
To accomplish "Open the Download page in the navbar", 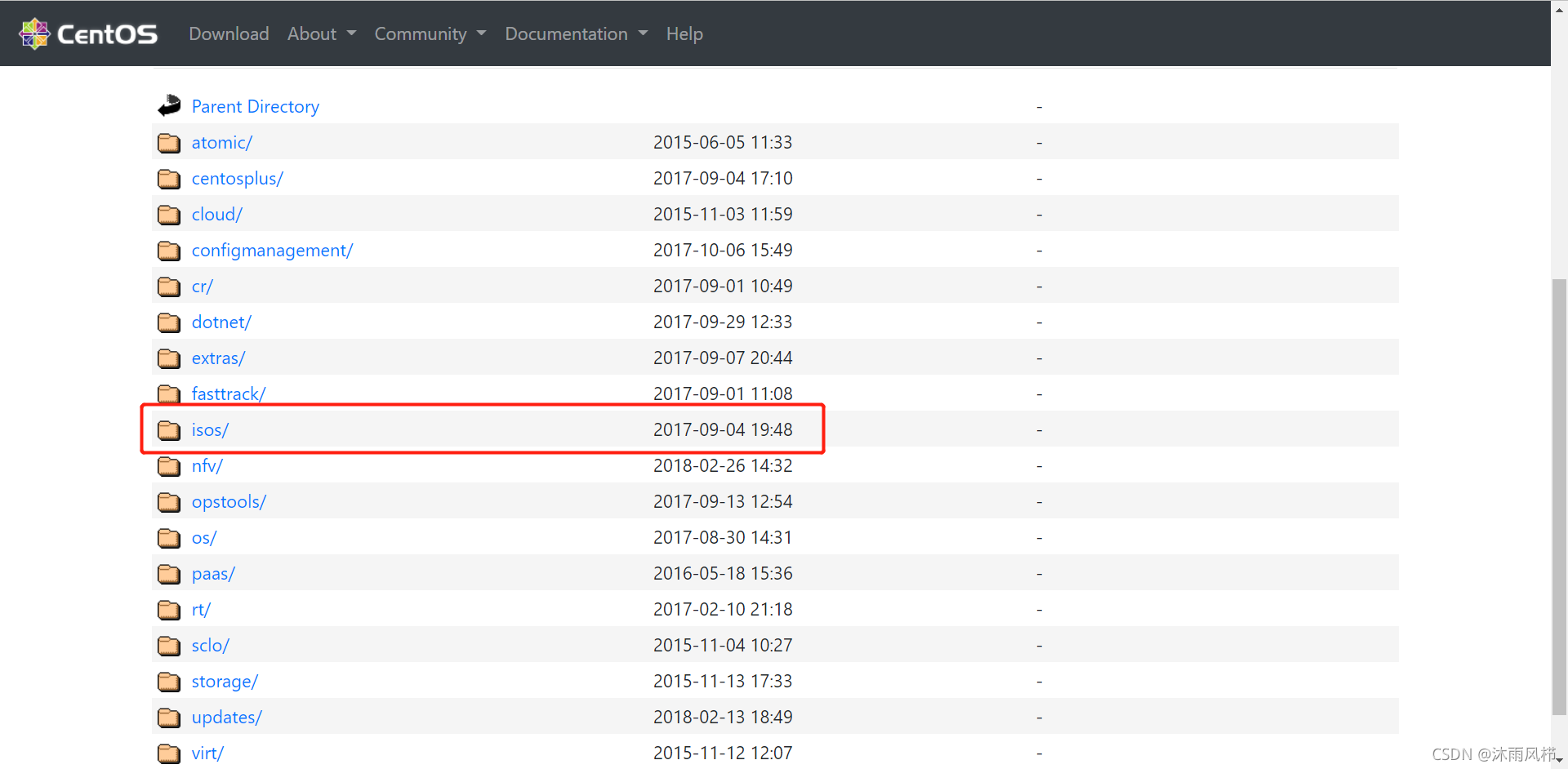I will [x=229, y=33].
